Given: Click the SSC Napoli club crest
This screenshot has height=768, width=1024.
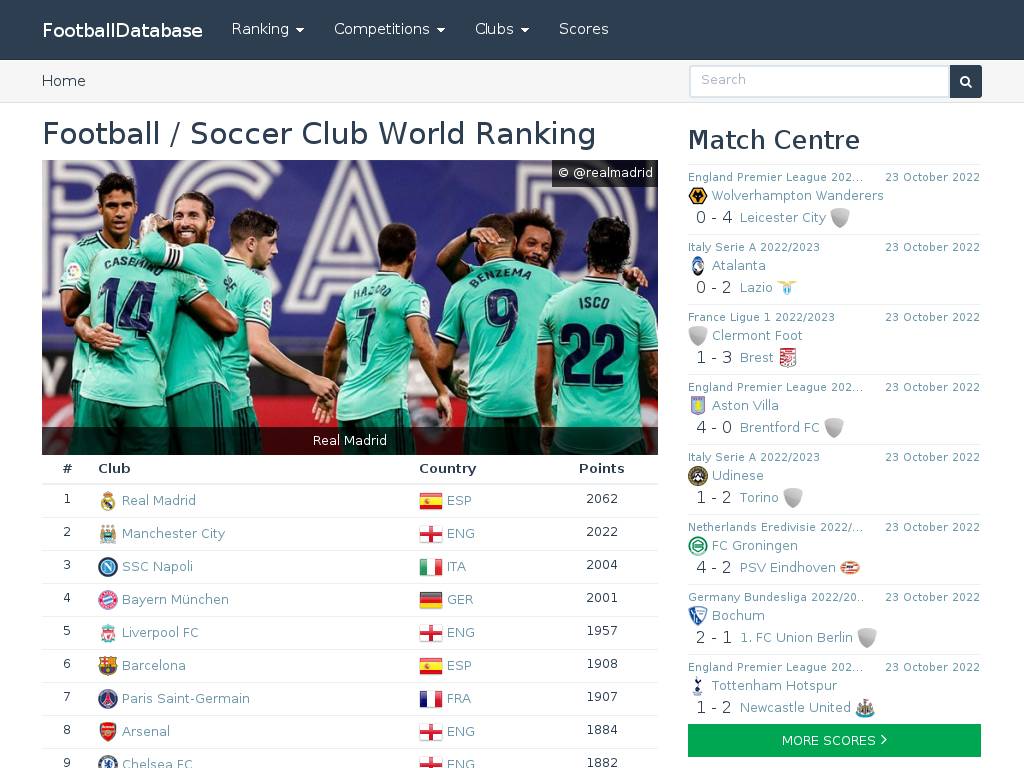Looking at the screenshot, I should (108, 566).
